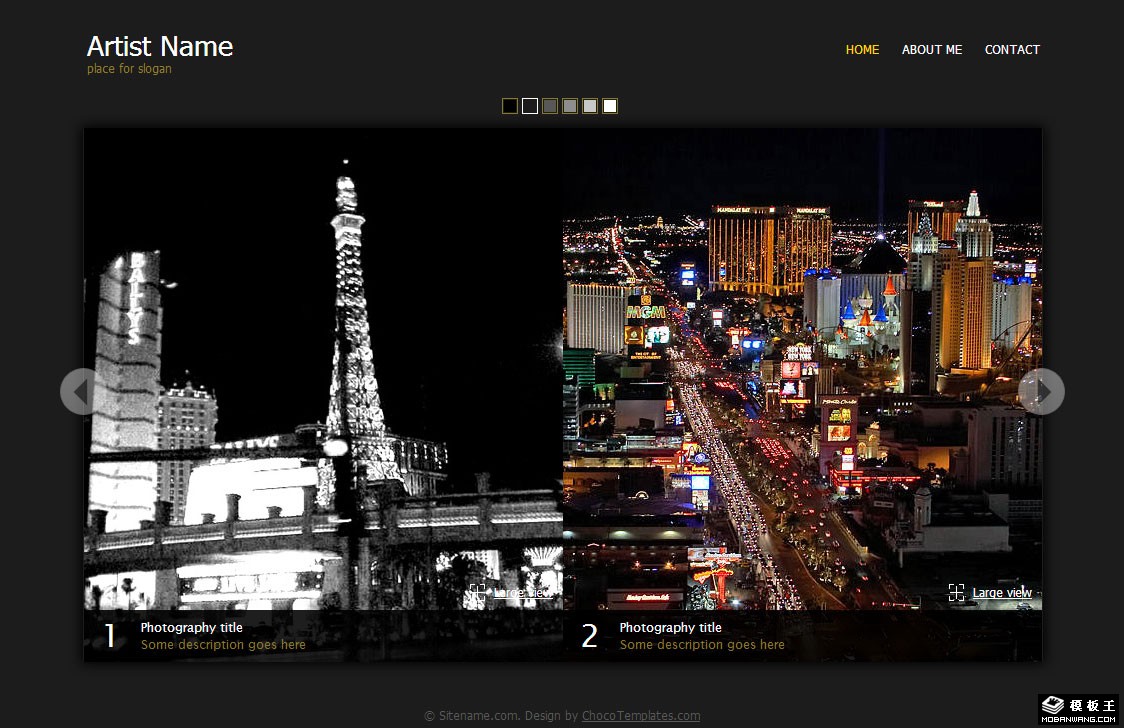Viewport: 1124px width, 728px height.
Task: Click the expand icon on the Las Vegas strip photo
Action: click(957, 593)
